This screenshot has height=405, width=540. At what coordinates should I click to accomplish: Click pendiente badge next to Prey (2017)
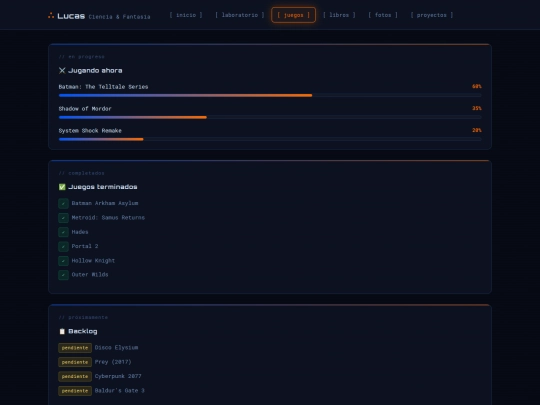75,362
